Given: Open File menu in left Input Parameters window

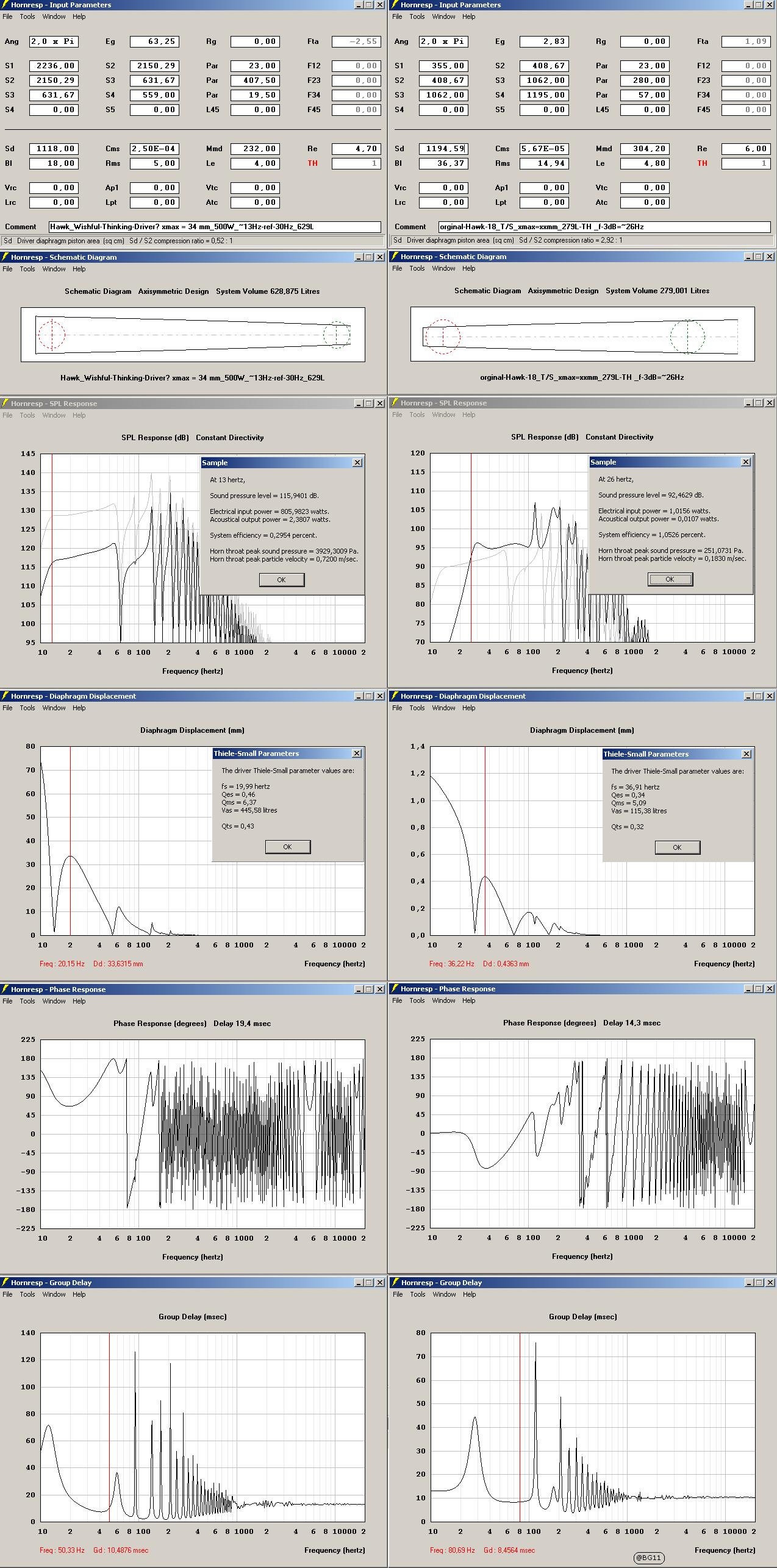Looking at the screenshot, I should [7, 16].
